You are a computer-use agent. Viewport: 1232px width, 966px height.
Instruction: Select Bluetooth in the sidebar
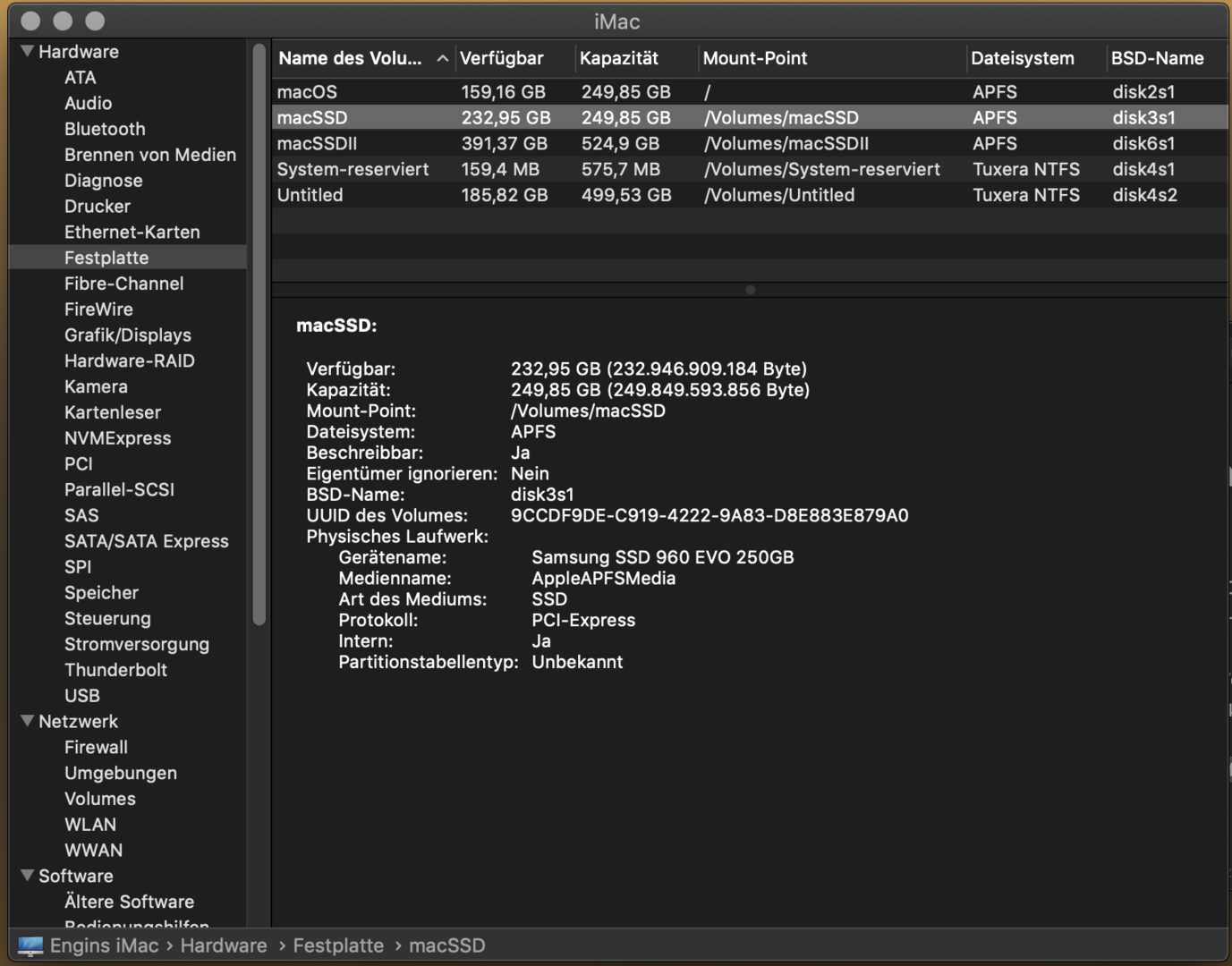pos(105,129)
